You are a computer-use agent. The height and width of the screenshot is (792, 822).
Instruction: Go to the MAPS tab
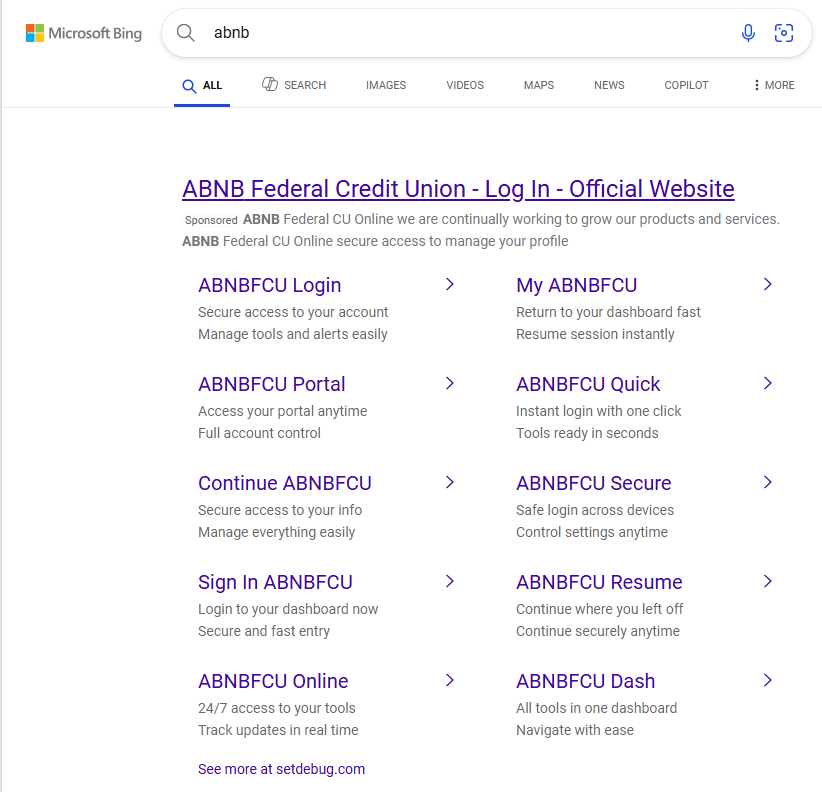(539, 85)
